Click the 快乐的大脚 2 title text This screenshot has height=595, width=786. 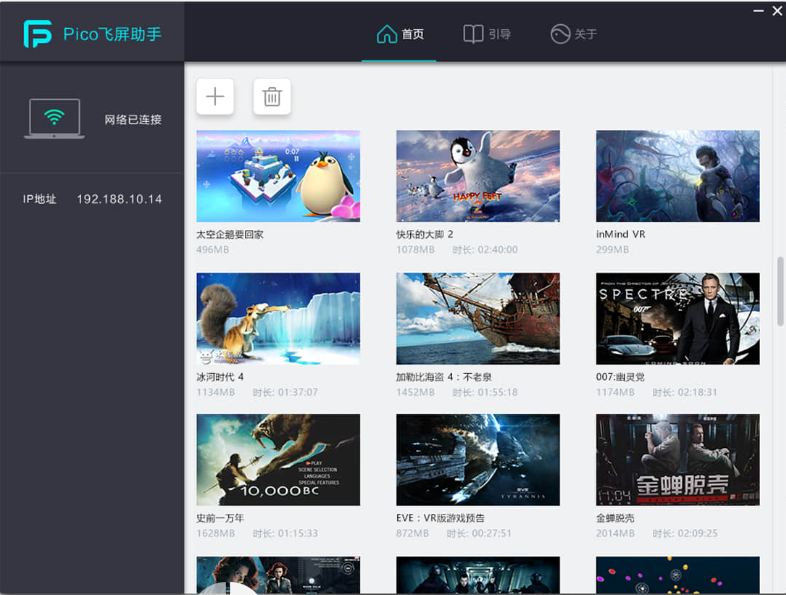pos(425,235)
